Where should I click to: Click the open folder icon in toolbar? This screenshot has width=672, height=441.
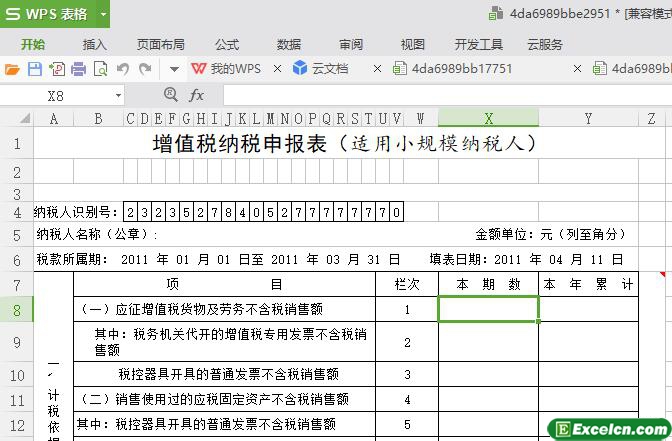pyautogui.click(x=12, y=69)
